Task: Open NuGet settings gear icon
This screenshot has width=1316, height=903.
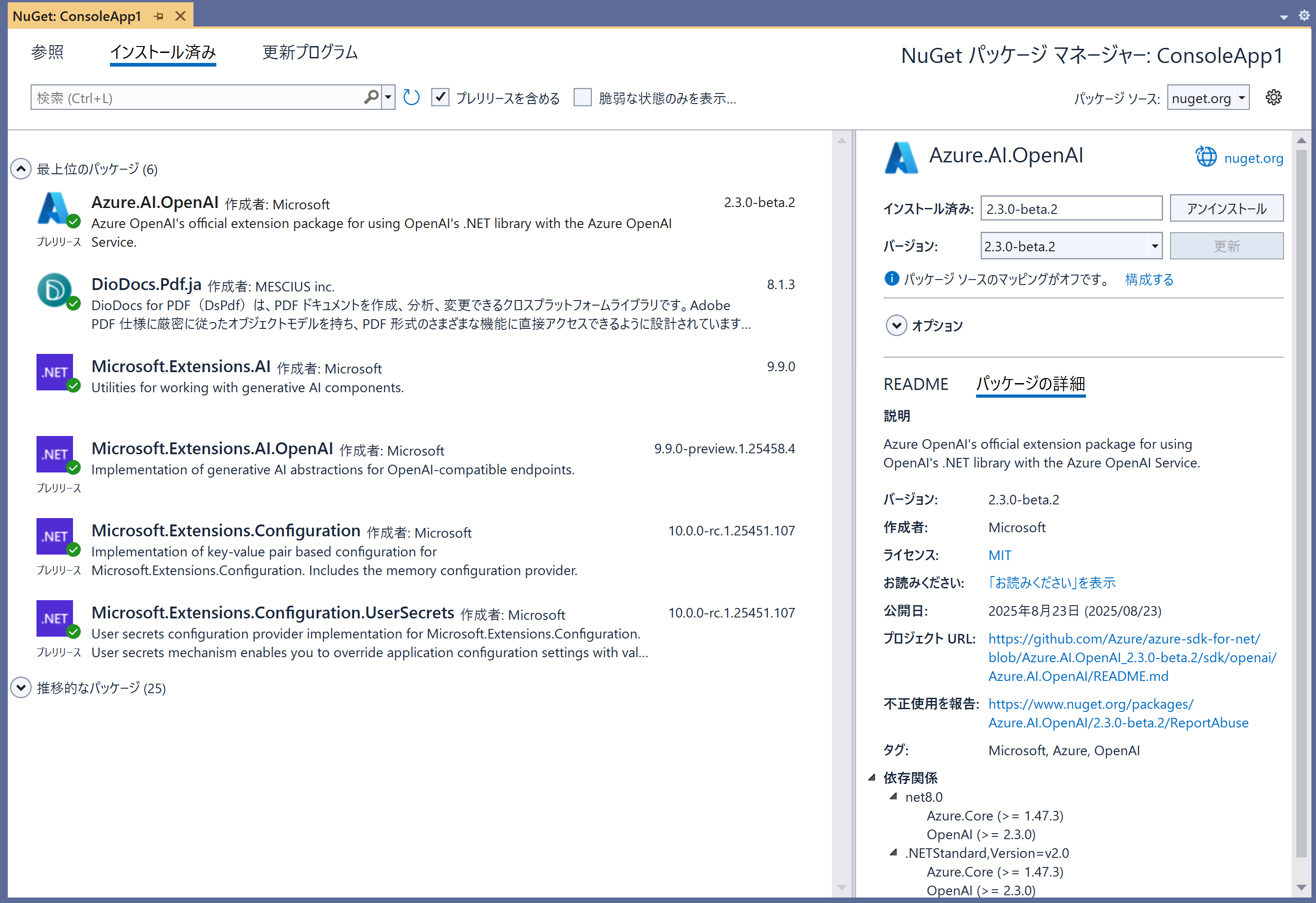Action: pyautogui.click(x=1274, y=97)
